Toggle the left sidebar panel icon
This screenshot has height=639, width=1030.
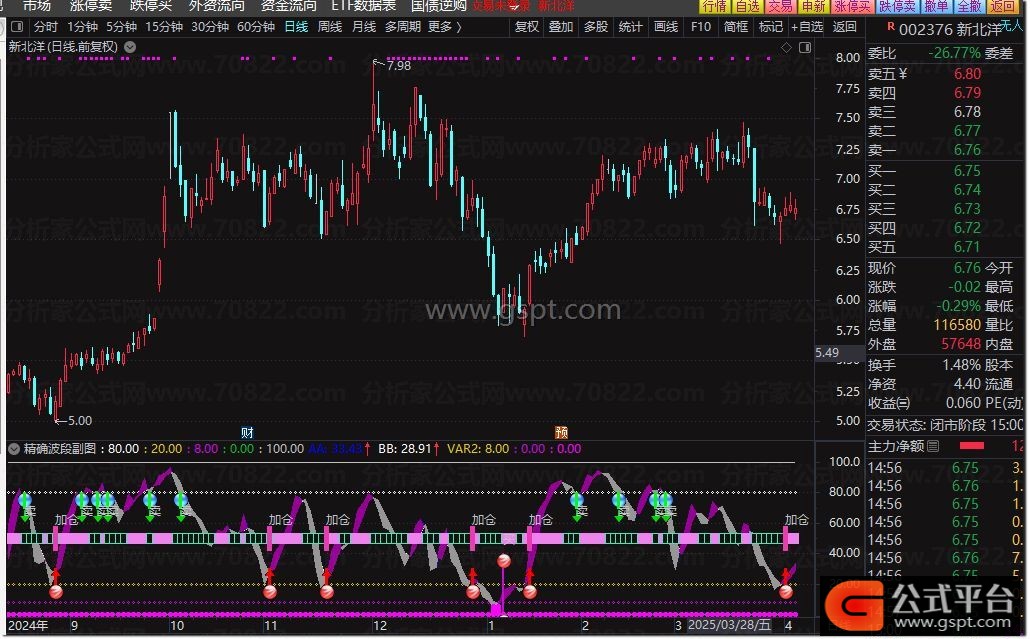click(x=18, y=27)
